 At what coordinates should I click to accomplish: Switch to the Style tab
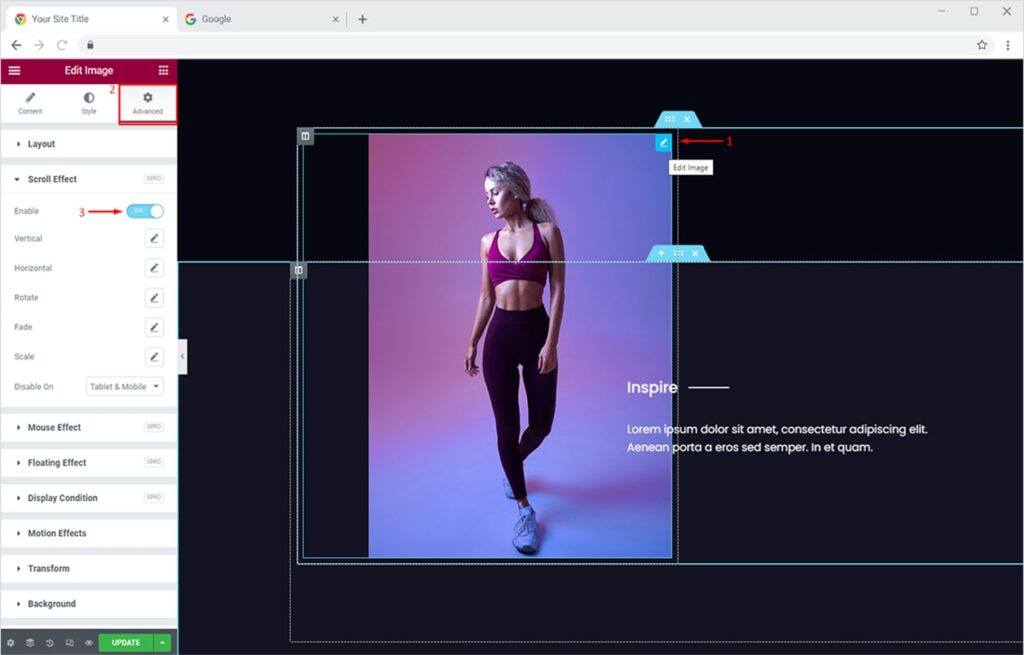tap(89, 103)
